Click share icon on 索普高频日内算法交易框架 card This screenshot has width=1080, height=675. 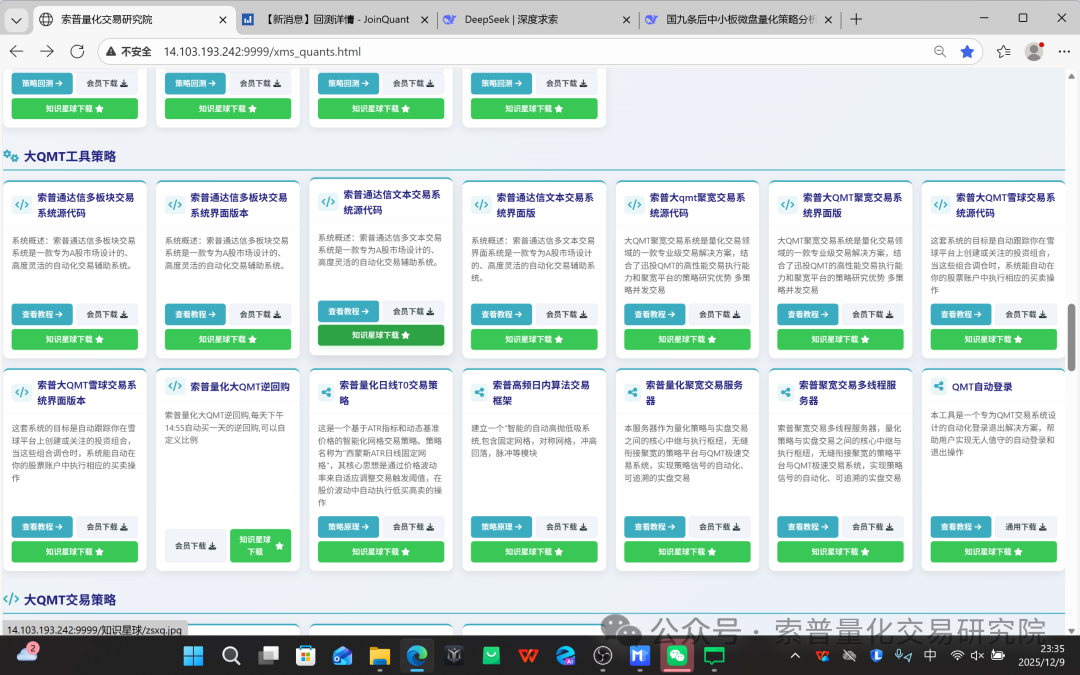tap(479, 393)
